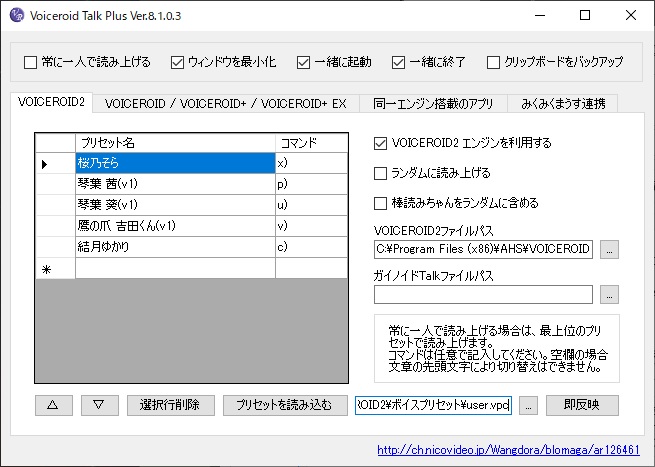This screenshot has height=467, width=655.
Task: Maximize the Voiceroid Talk Plus window
Action: click(585, 15)
